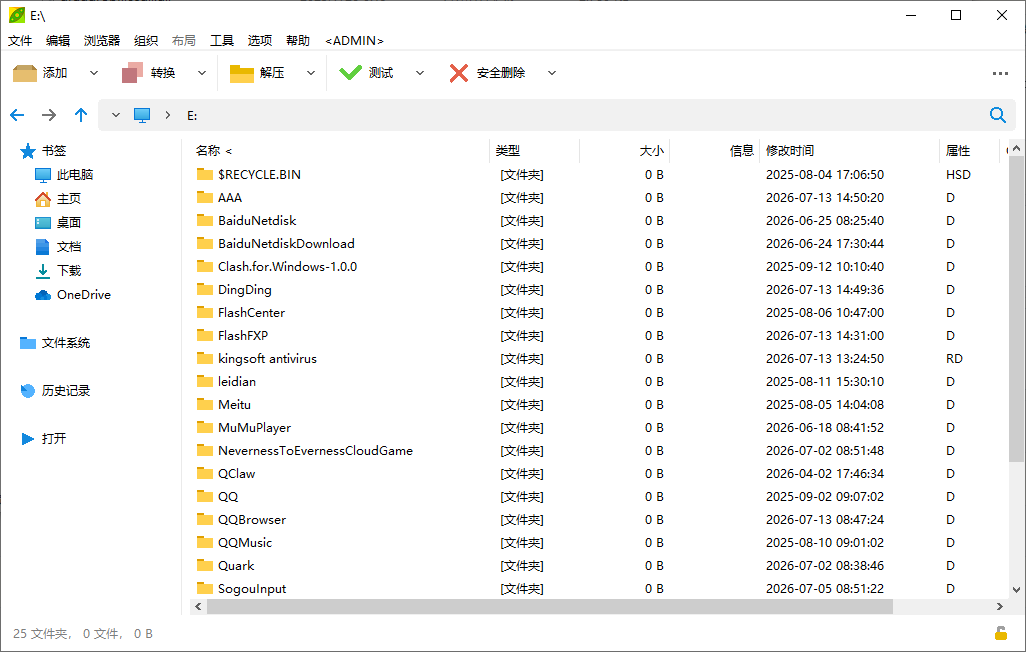
Task: Select 历史记录 in the sidebar
Action: pos(55,391)
